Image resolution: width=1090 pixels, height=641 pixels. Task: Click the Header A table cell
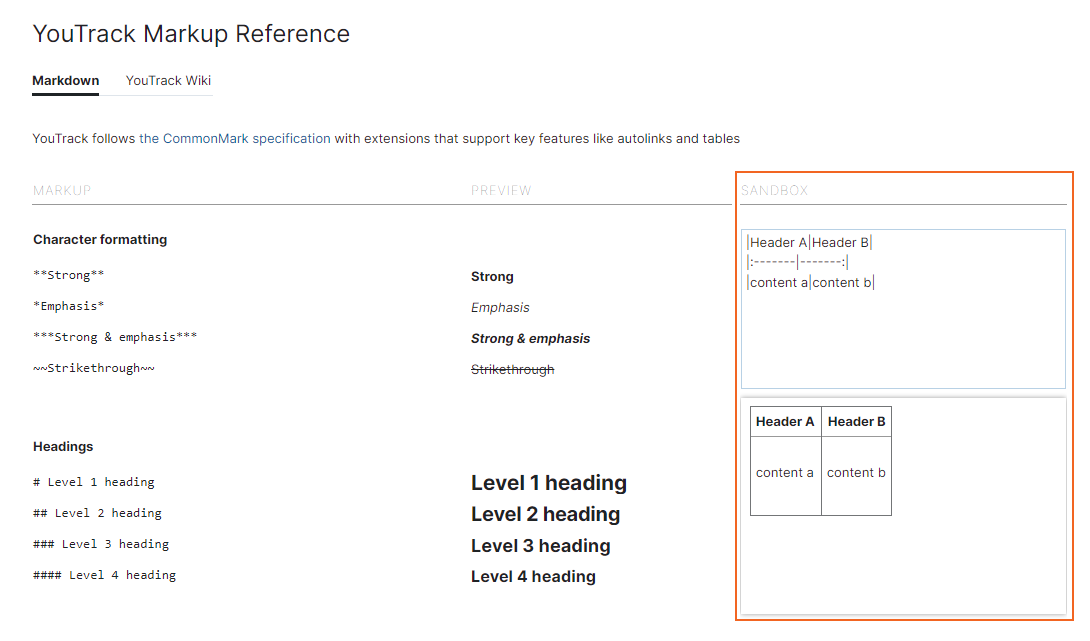pyautogui.click(x=785, y=421)
